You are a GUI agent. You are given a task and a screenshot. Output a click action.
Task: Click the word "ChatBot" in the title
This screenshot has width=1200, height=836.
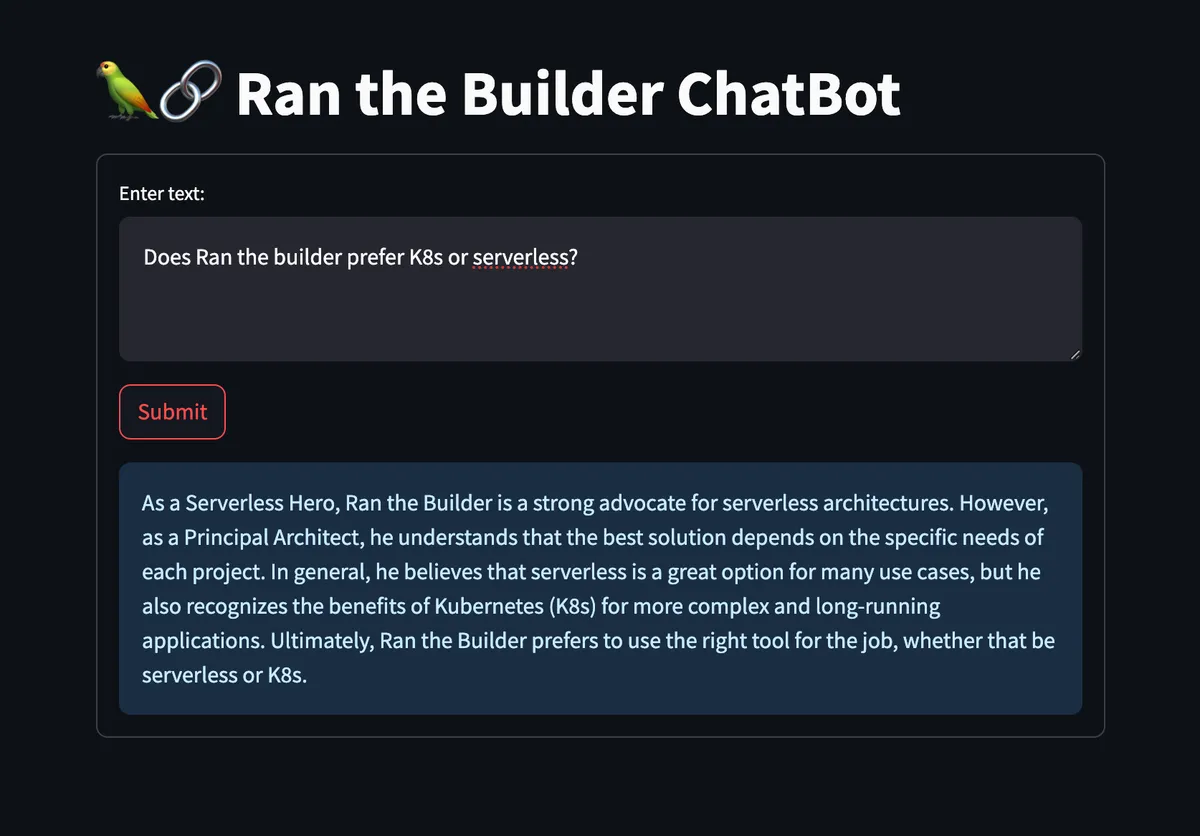click(788, 93)
